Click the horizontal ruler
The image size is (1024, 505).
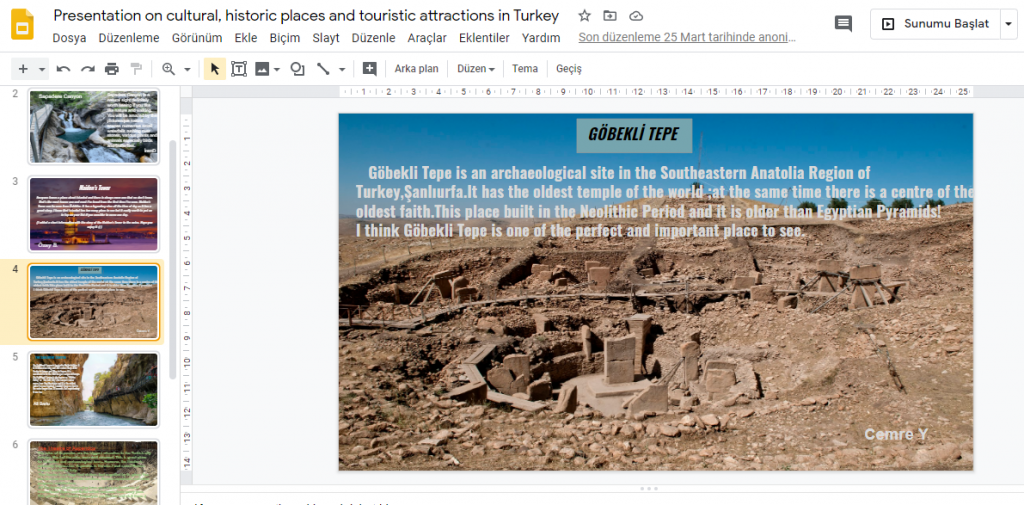[656, 91]
